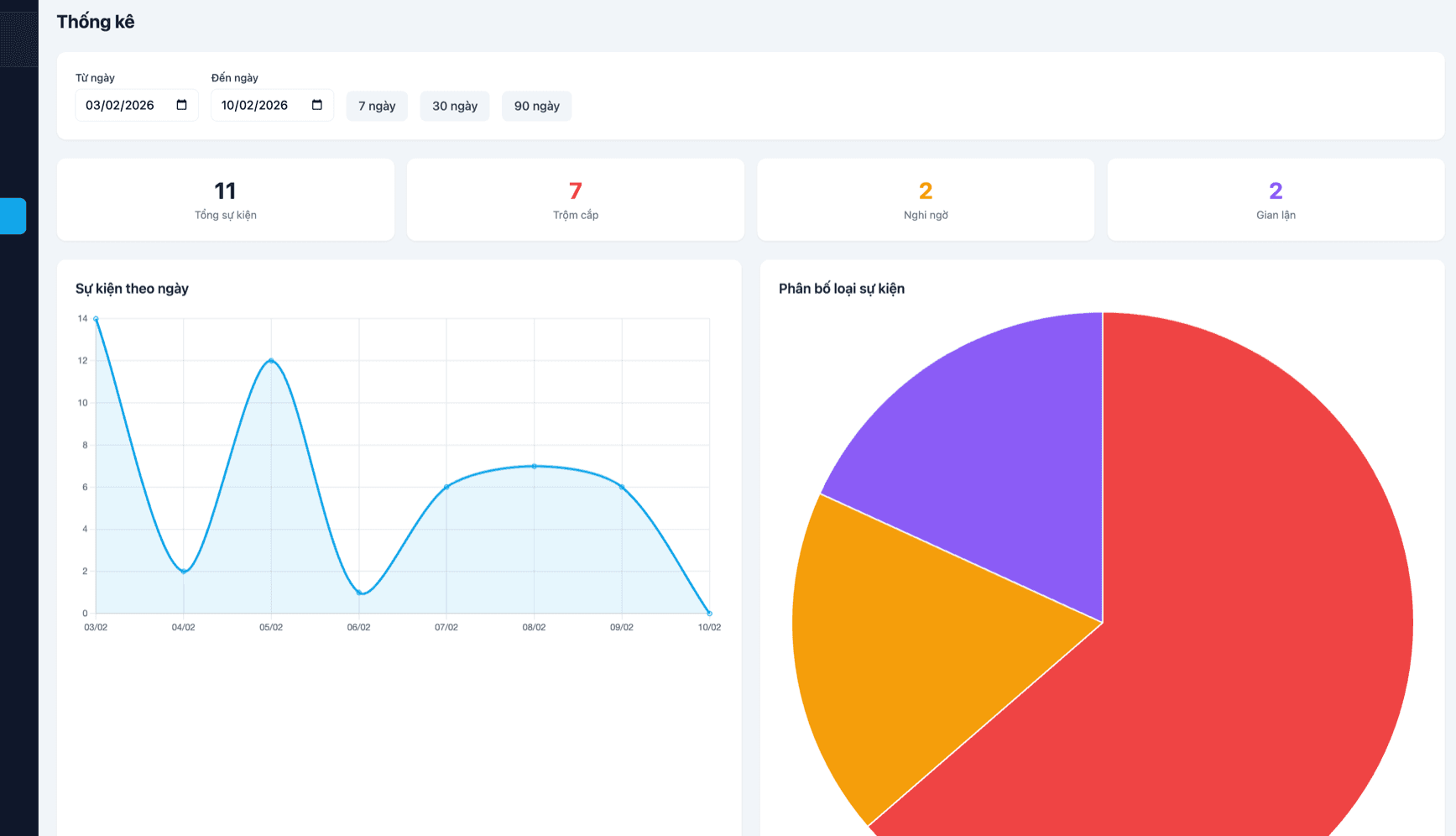Screen dimensions: 1456x836
Task: Select the 04/02 data point on chart
Action: click(184, 572)
